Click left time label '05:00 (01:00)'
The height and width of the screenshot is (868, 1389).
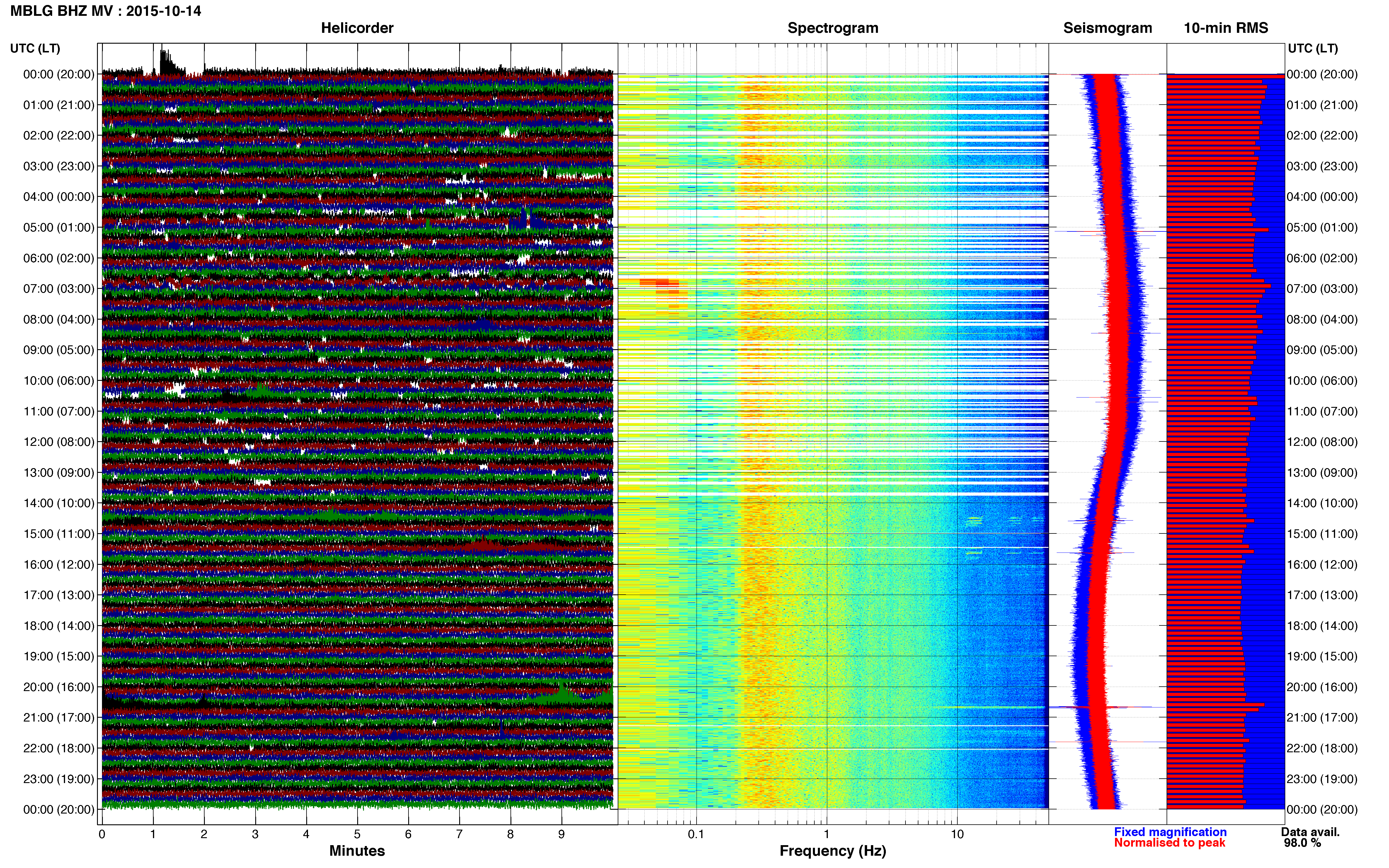(59, 227)
